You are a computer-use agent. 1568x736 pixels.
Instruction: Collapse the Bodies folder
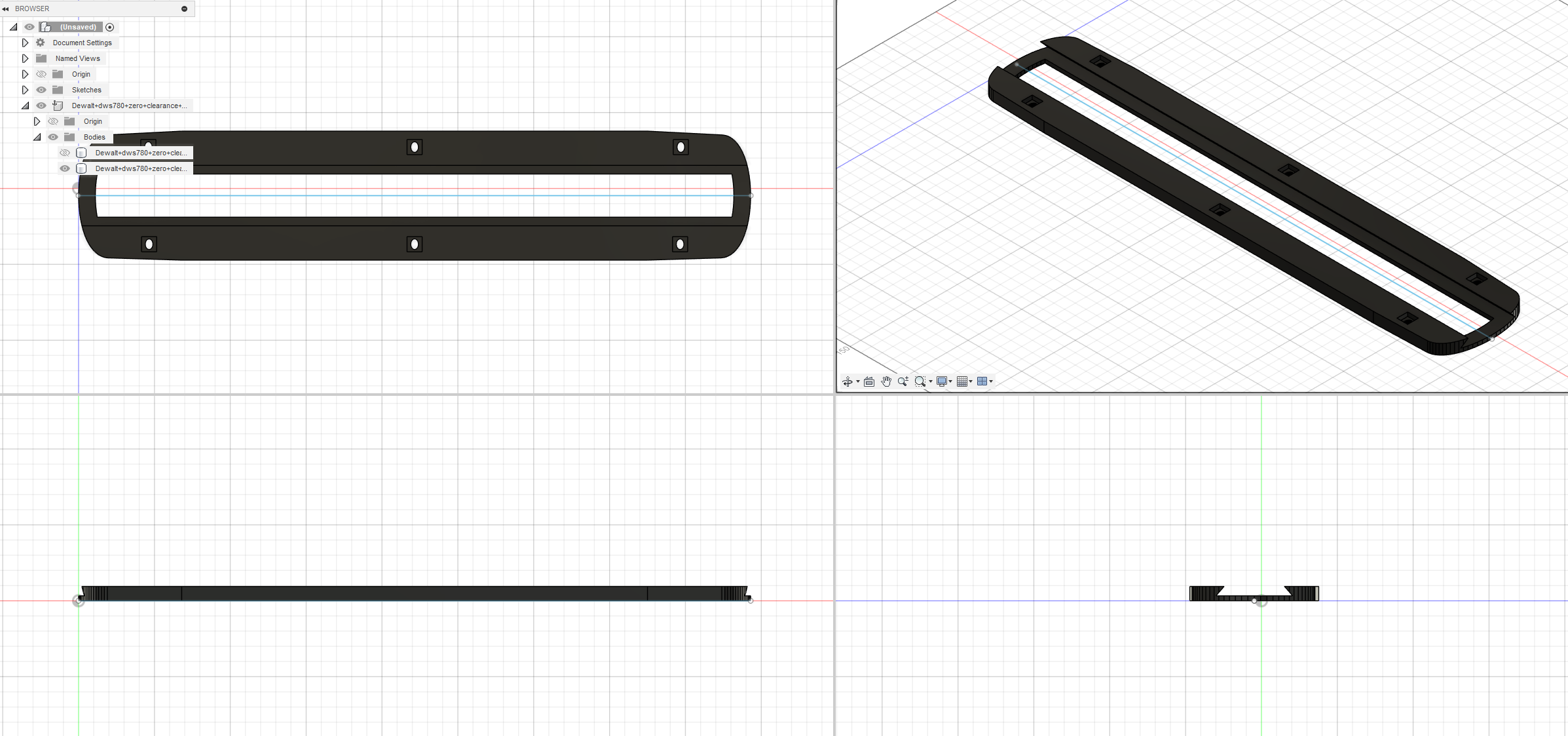[37, 137]
